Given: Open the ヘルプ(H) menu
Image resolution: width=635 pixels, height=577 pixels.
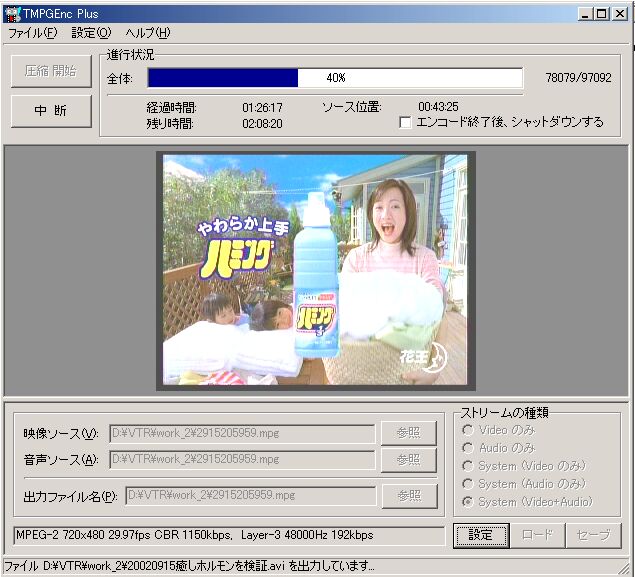Looking at the screenshot, I should point(147,33).
